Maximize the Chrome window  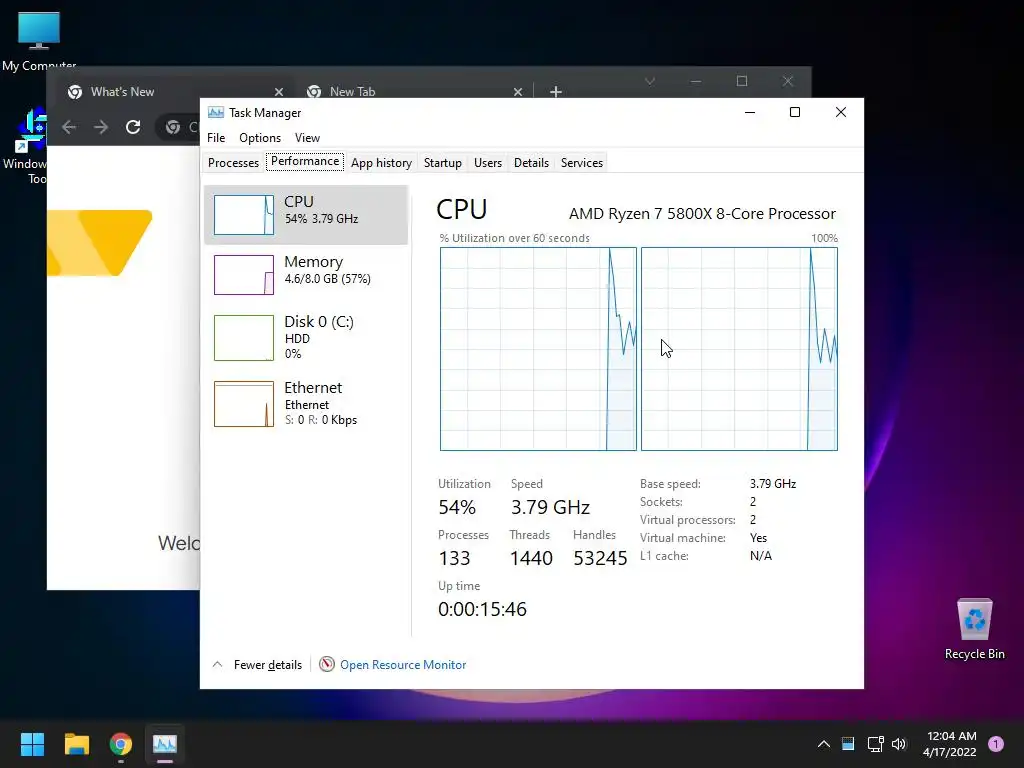742,81
